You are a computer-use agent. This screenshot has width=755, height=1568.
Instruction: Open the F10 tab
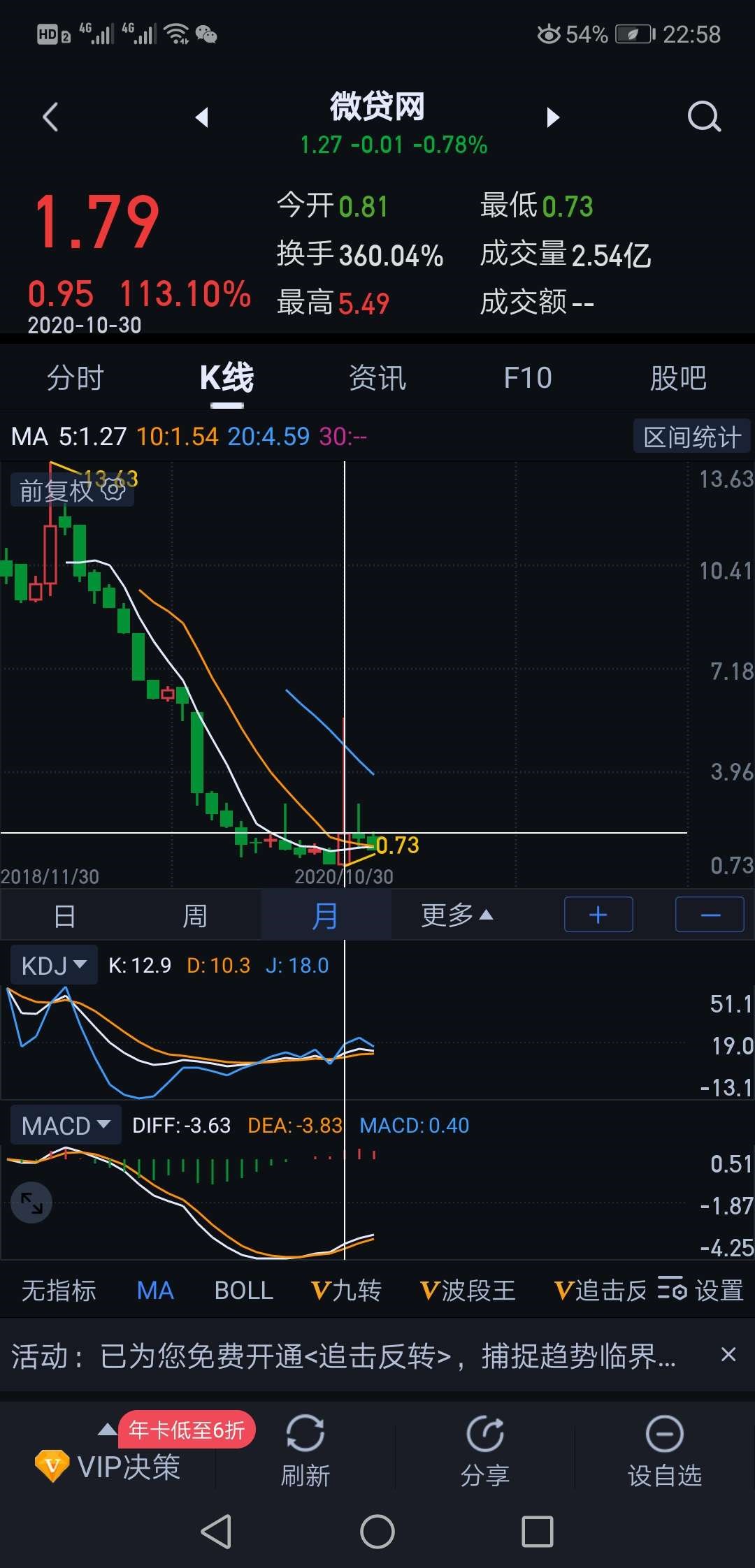point(528,378)
